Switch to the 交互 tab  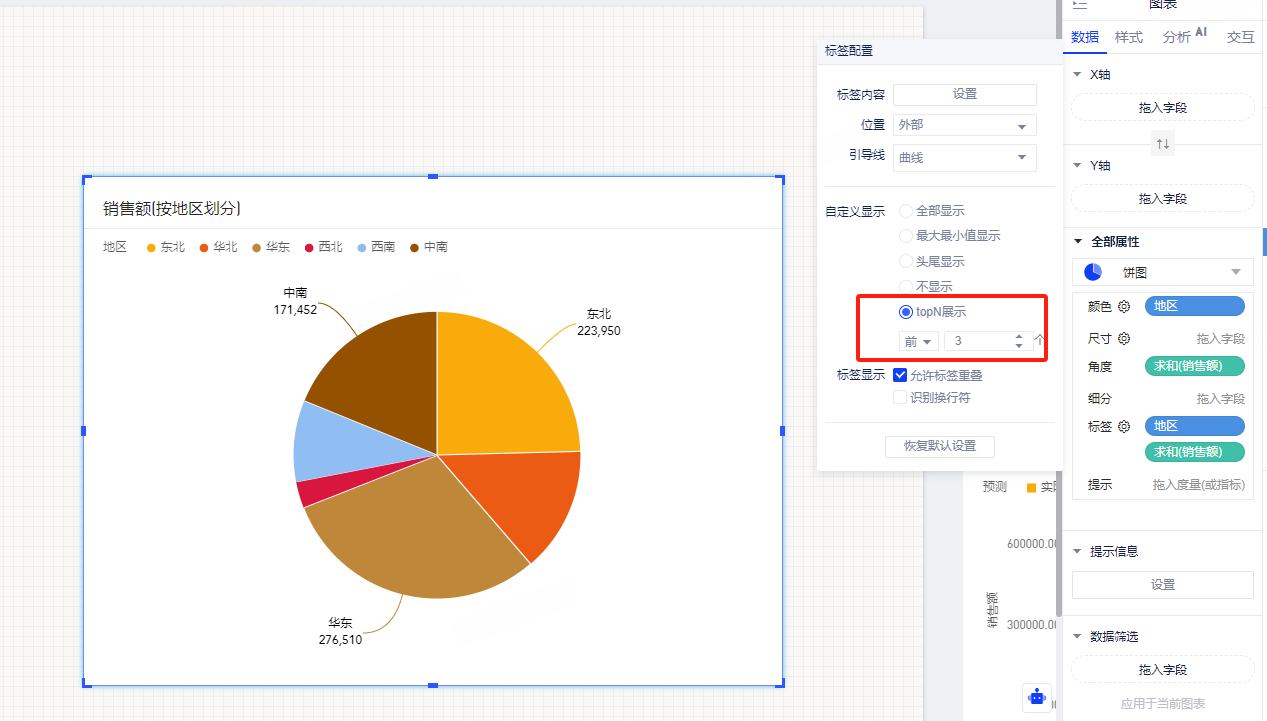click(1241, 37)
